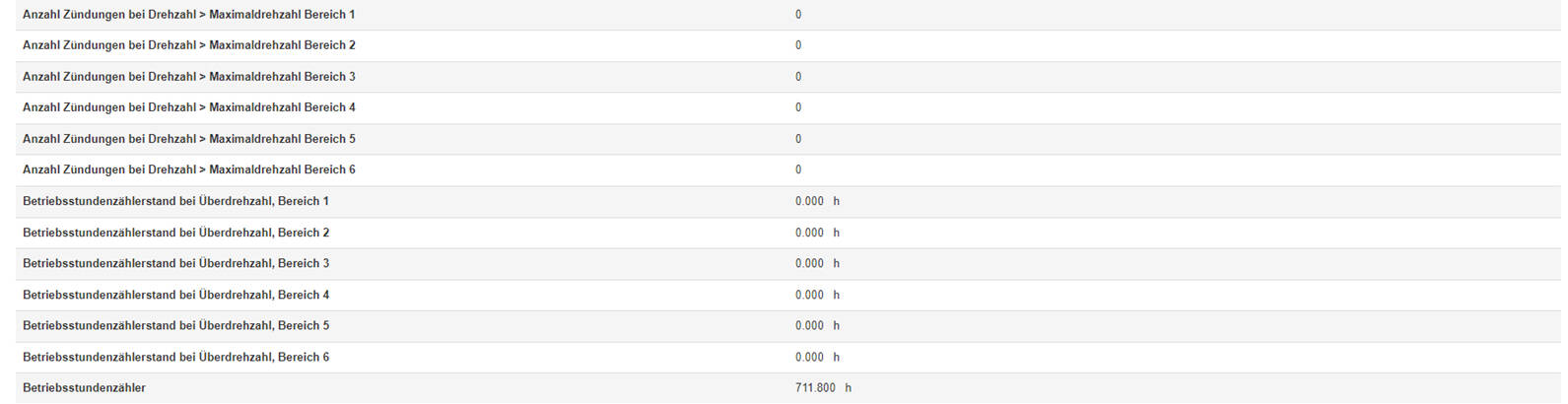Select the 0.000 h value for Überdrehzahl Bereich 6

817,357
